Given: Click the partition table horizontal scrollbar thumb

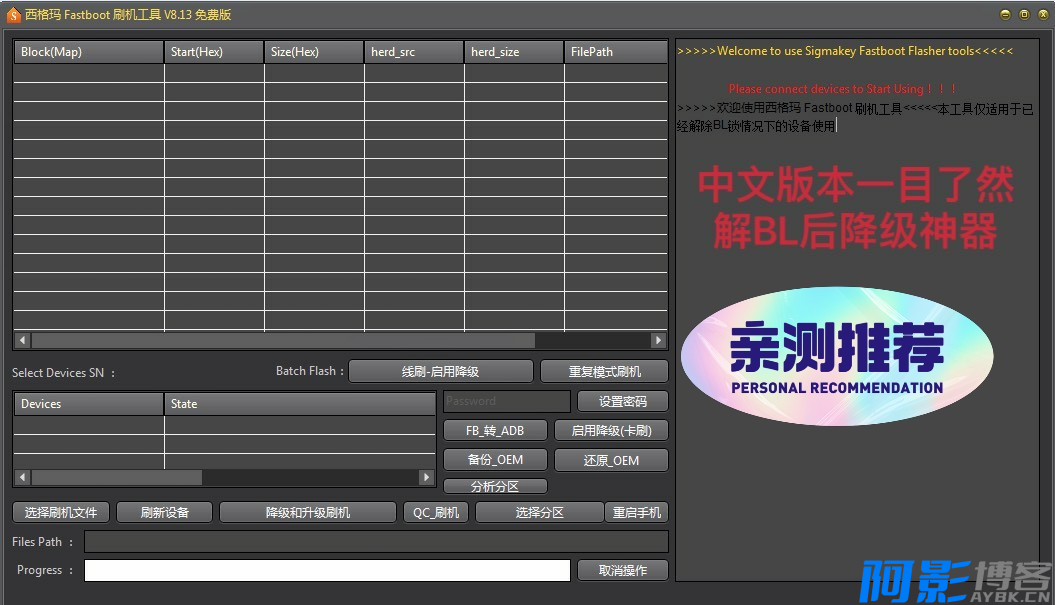Looking at the screenshot, I should click(x=283, y=340).
